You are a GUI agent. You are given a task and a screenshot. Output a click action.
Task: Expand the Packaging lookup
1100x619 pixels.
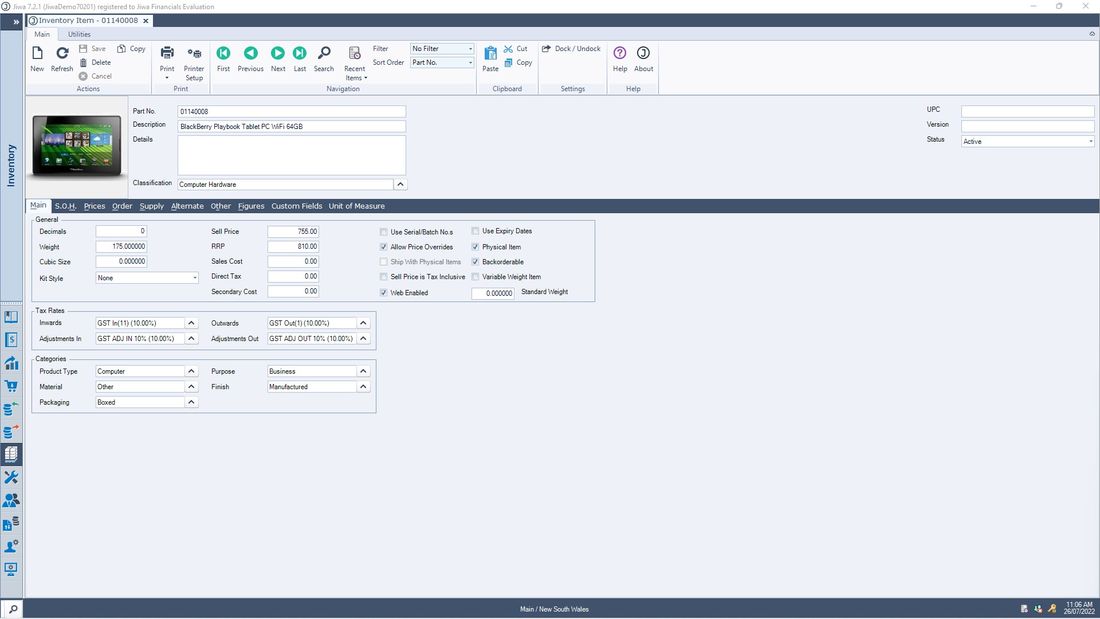pos(191,402)
